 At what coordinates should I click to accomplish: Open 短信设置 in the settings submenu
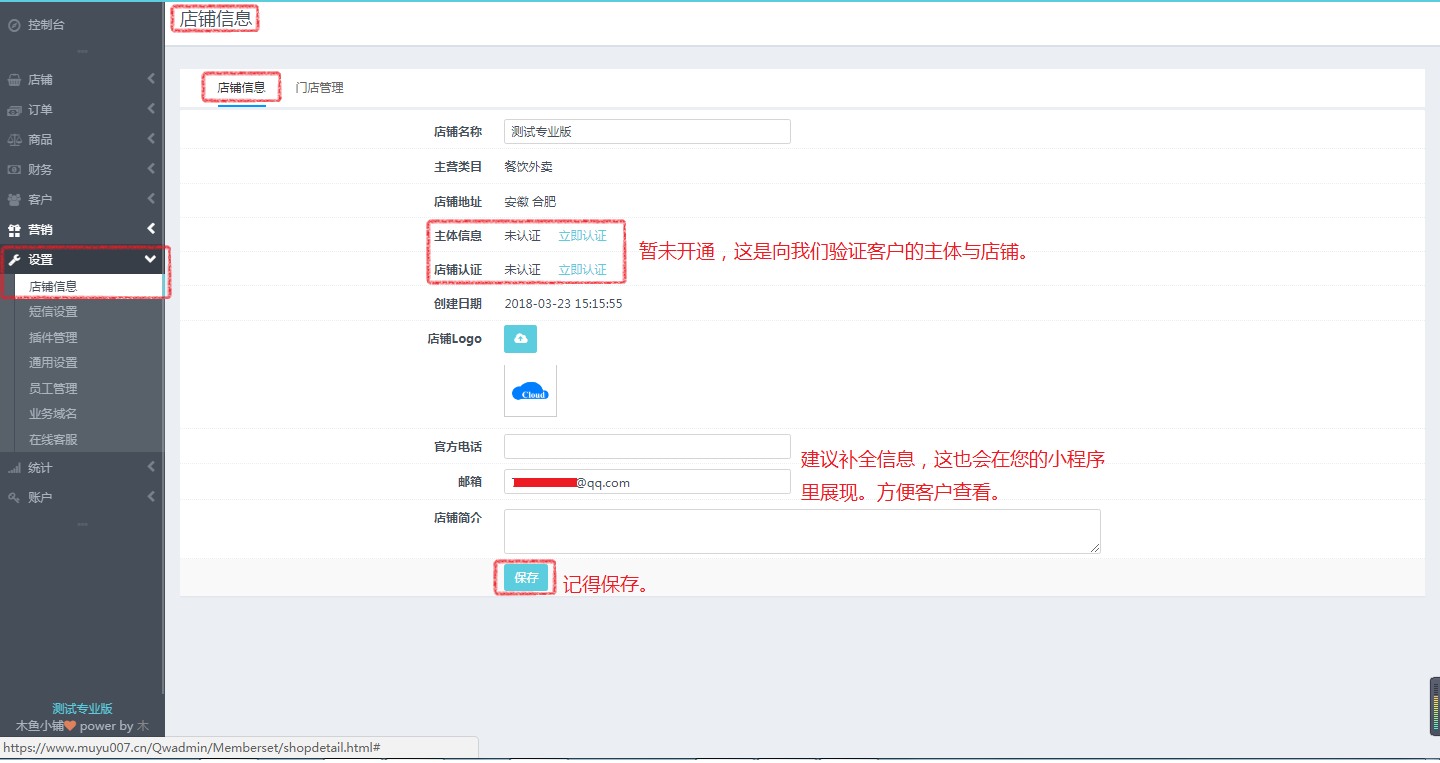click(x=53, y=312)
